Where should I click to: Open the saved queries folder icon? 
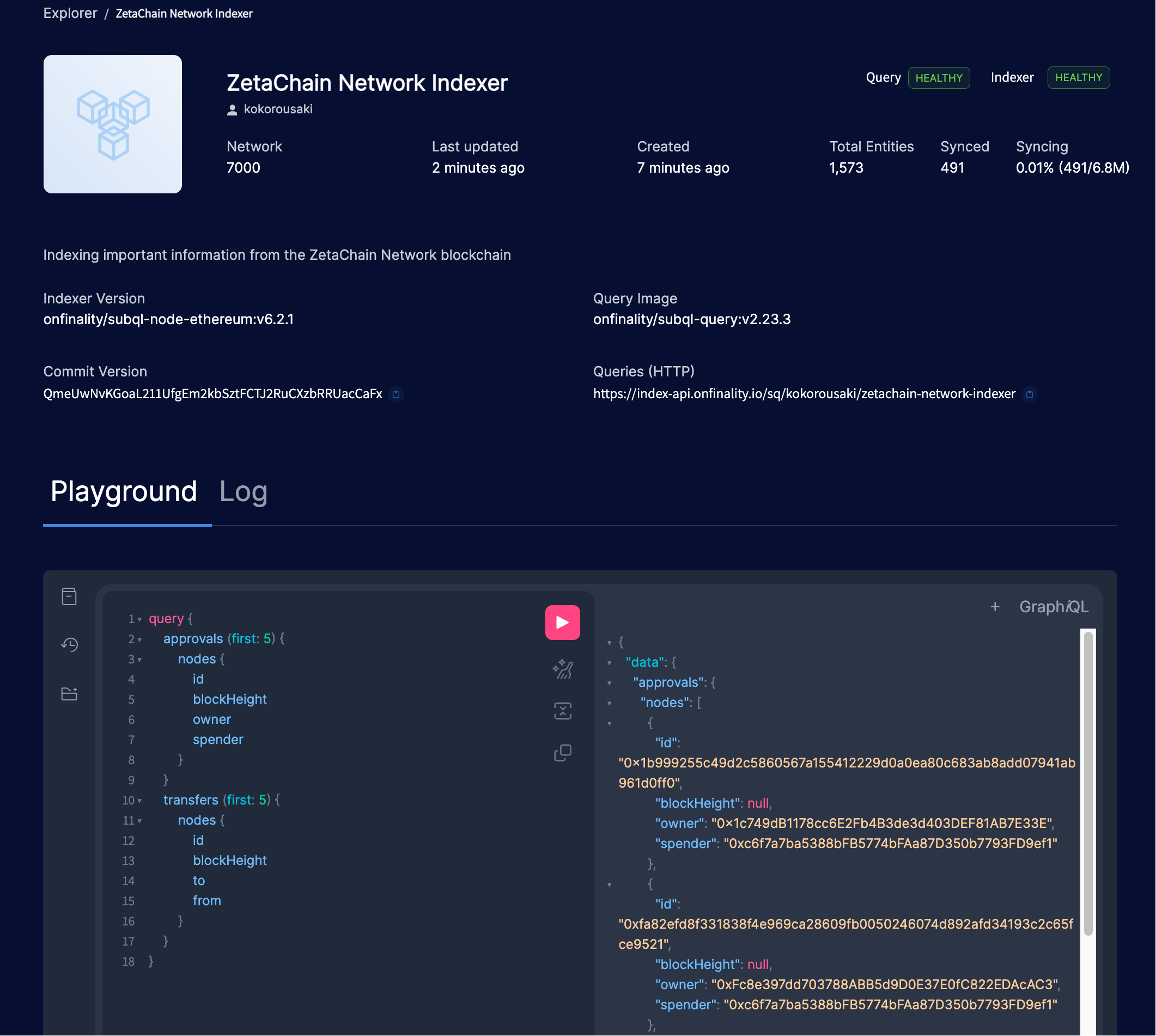(69, 694)
